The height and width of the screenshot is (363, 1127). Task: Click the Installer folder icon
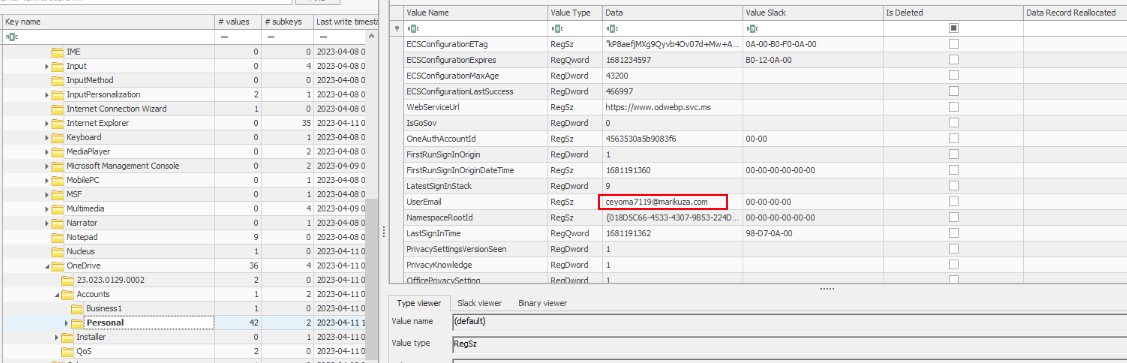[x=67, y=337]
